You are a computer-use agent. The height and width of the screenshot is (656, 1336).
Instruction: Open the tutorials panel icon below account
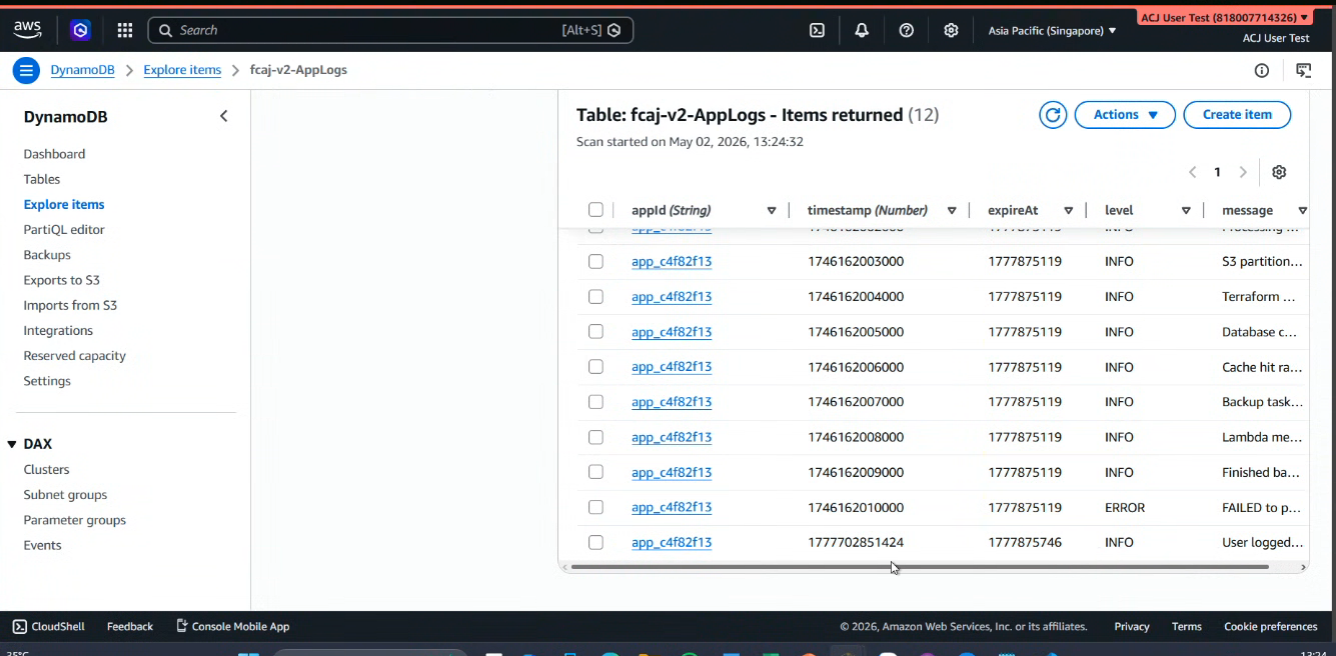1303,70
